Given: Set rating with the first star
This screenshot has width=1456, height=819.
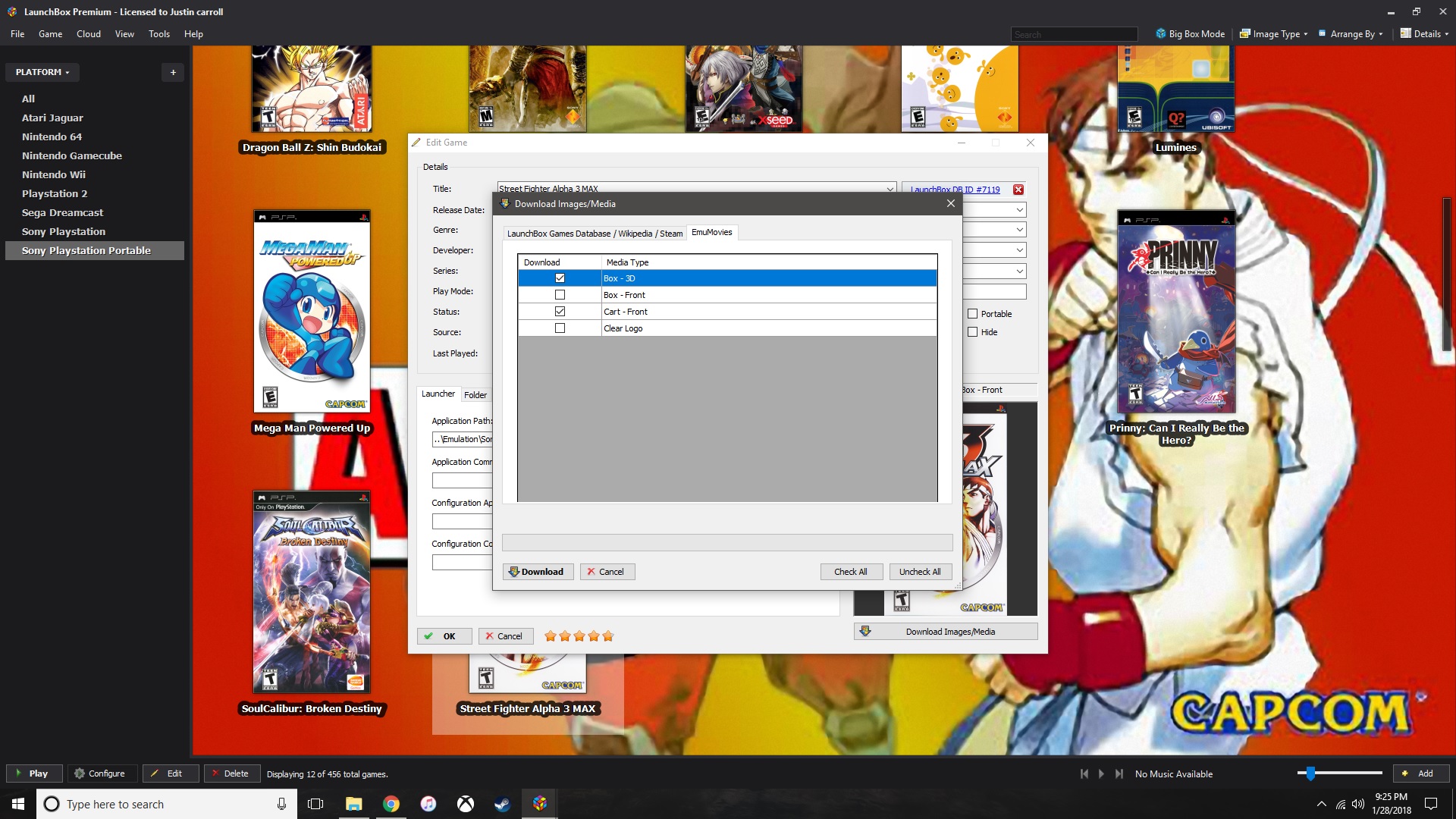Looking at the screenshot, I should coord(551,636).
